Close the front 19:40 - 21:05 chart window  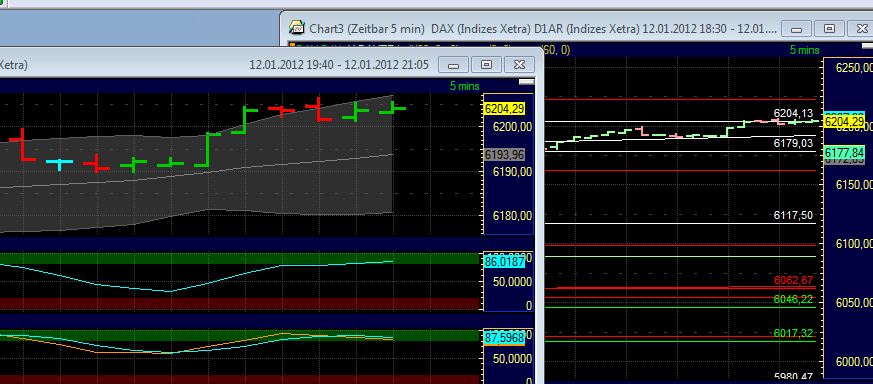tap(519, 65)
